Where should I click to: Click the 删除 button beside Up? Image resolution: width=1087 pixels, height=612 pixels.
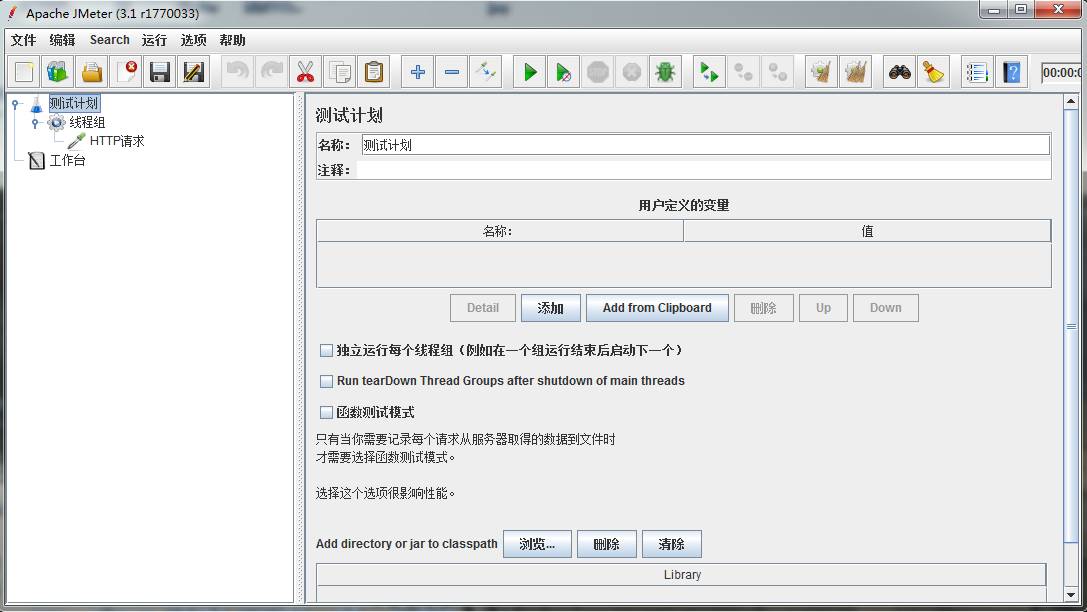click(763, 308)
